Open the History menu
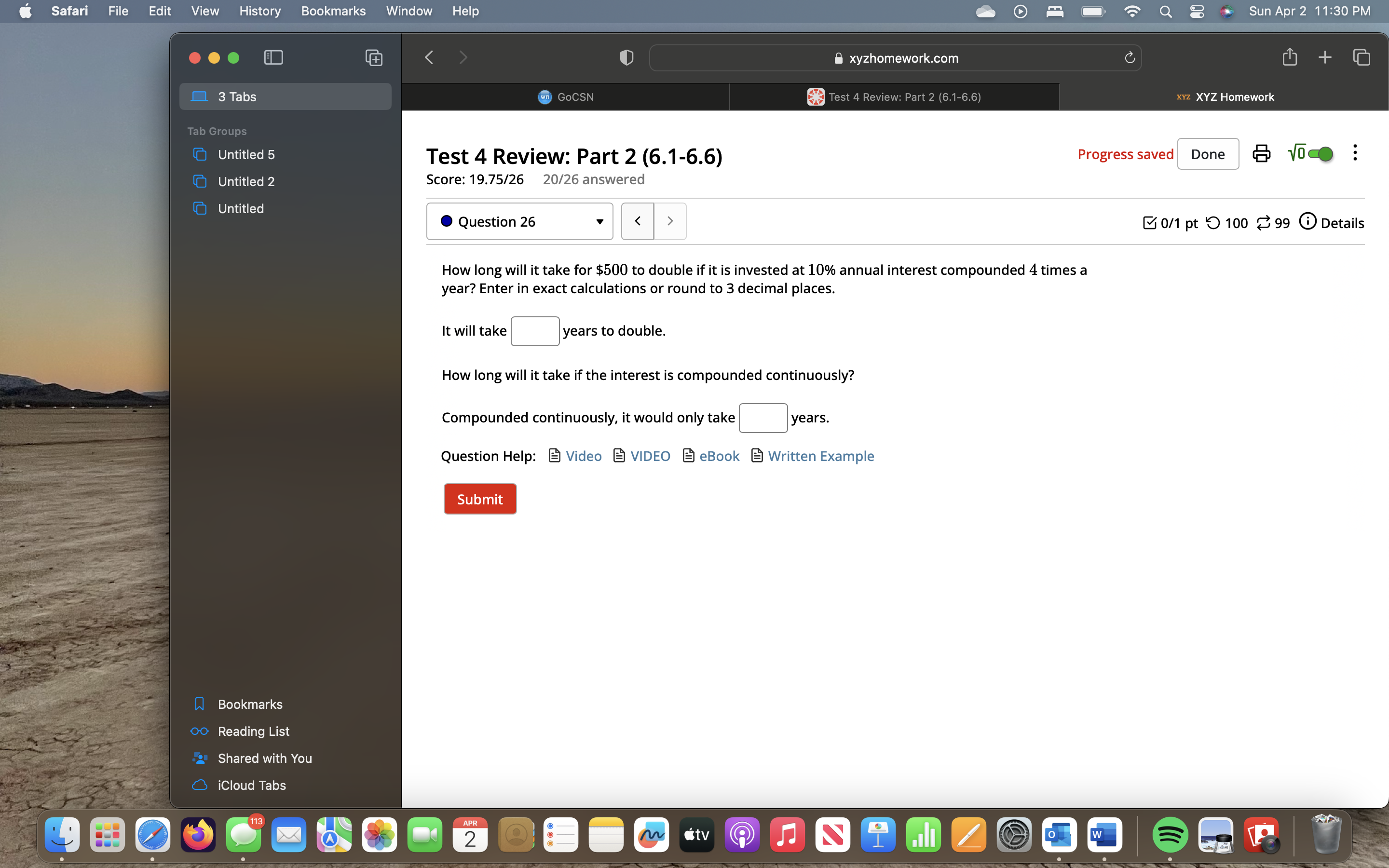 (x=259, y=11)
